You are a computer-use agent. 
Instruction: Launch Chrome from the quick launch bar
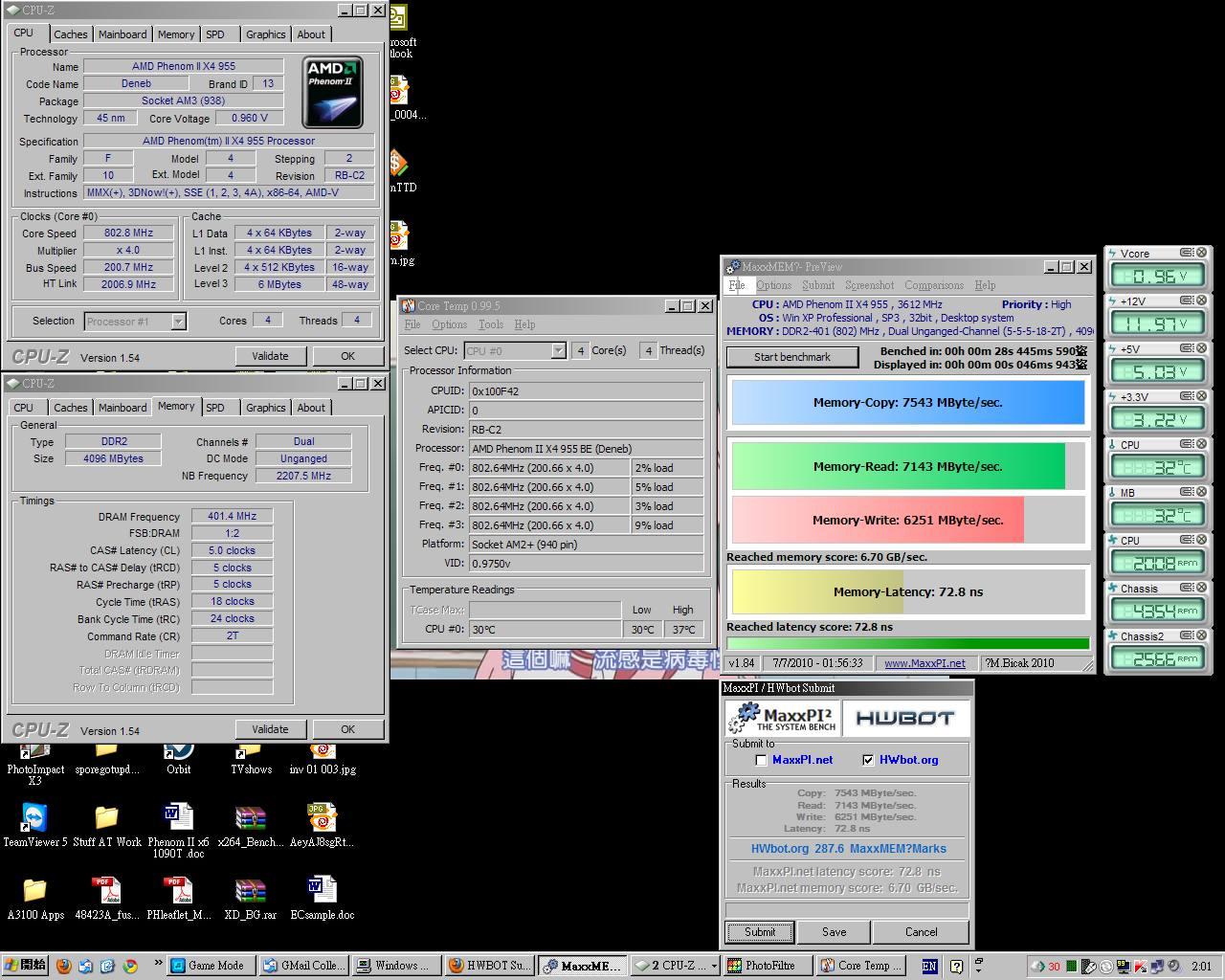(129, 966)
